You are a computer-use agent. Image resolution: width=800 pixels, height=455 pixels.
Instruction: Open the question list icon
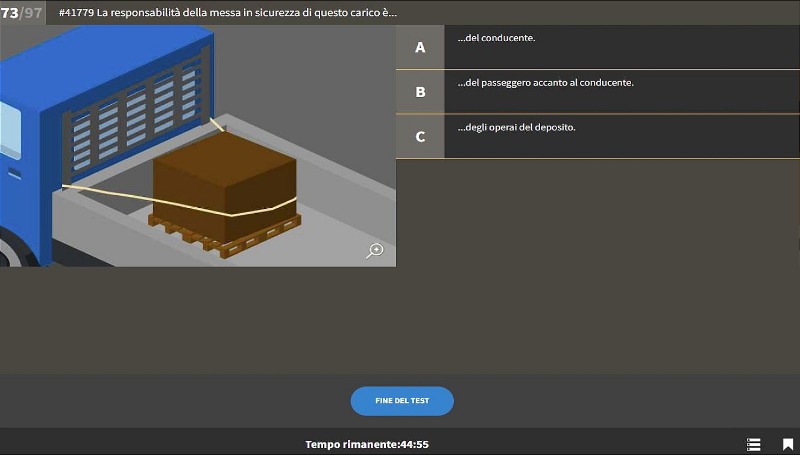(x=754, y=444)
